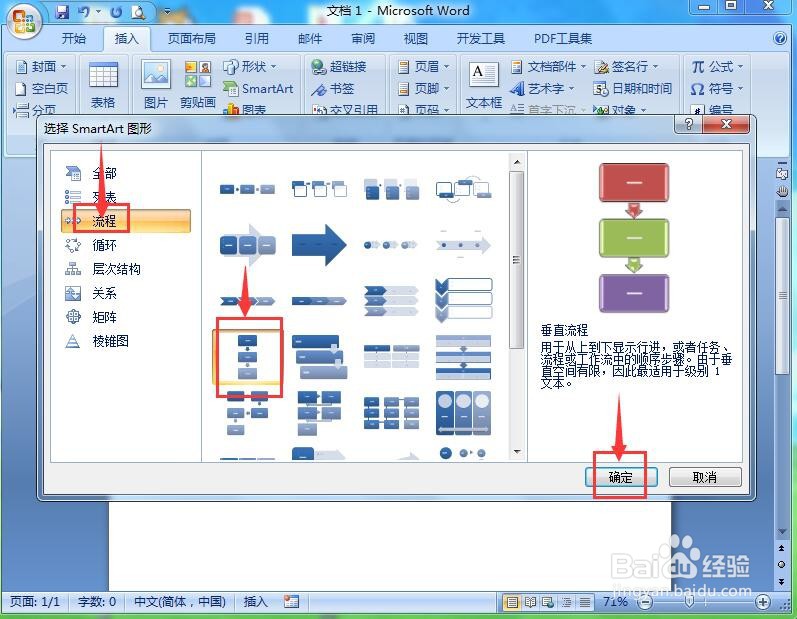
Task: Insert a 图片 picture
Action: coord(156,84)
